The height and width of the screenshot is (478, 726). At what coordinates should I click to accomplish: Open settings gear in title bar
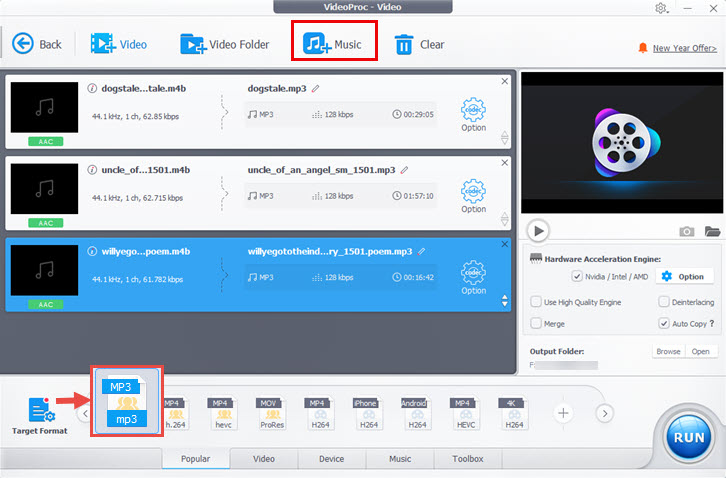661,8
